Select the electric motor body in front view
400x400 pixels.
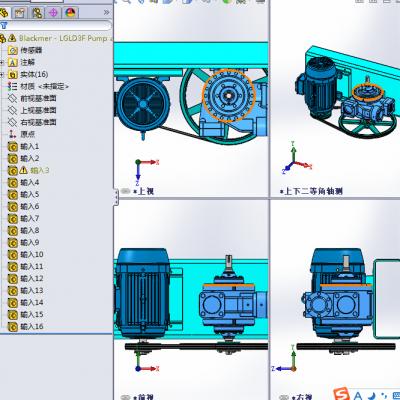pos(142,293)
